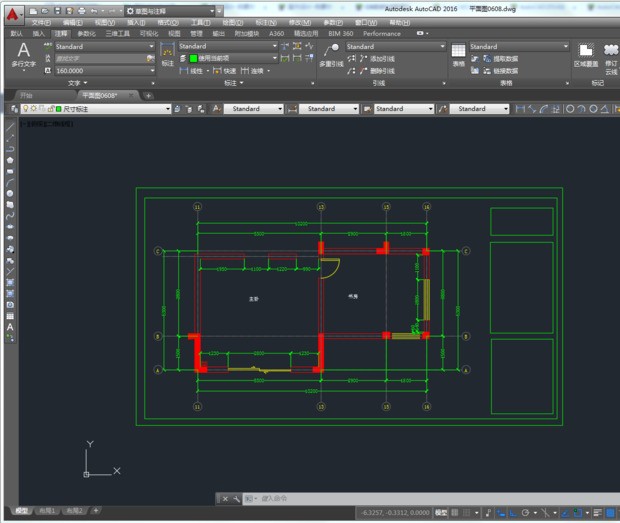Toggle model space (模型) button in status bar

441,513
